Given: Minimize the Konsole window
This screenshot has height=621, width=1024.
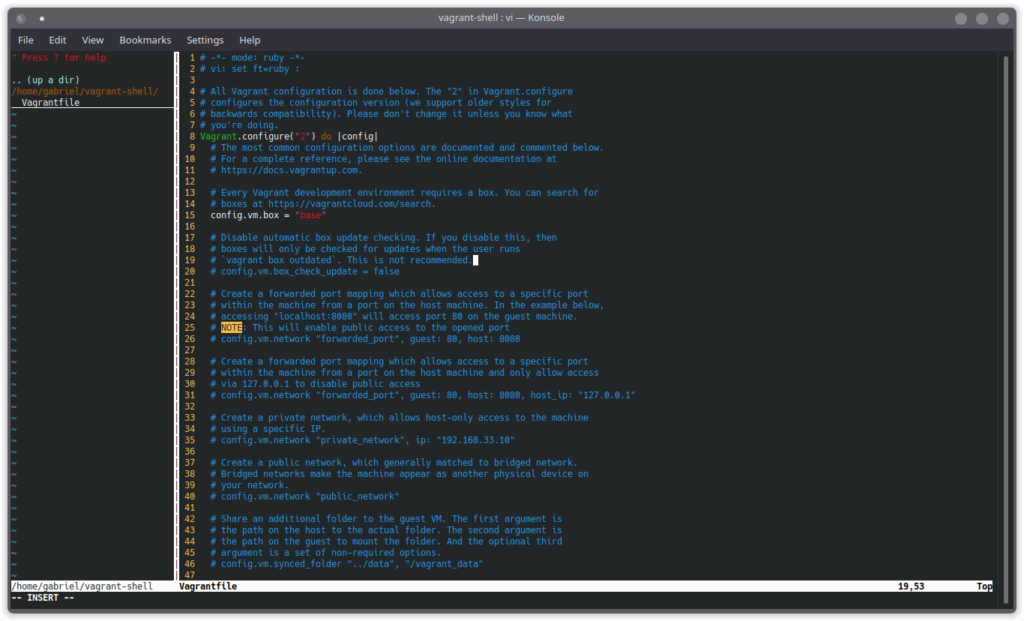Looking at the screenshot, I should [961, 18].
